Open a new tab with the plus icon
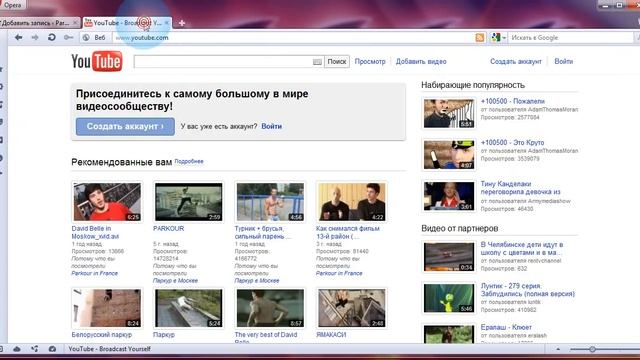640x360 pixels. click(182, 23)
